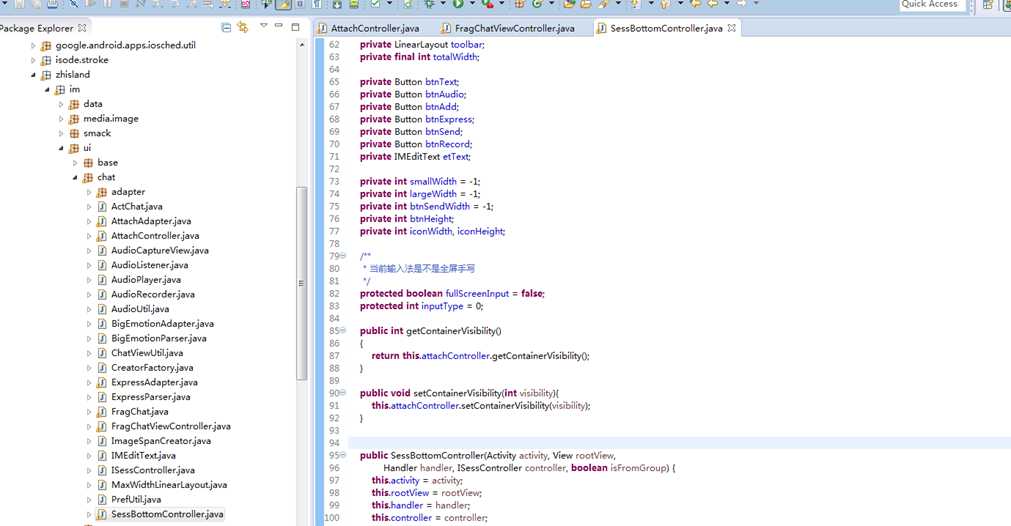
Task: Collapse the getContainerVisibility method fold marker
Action: 343,331
